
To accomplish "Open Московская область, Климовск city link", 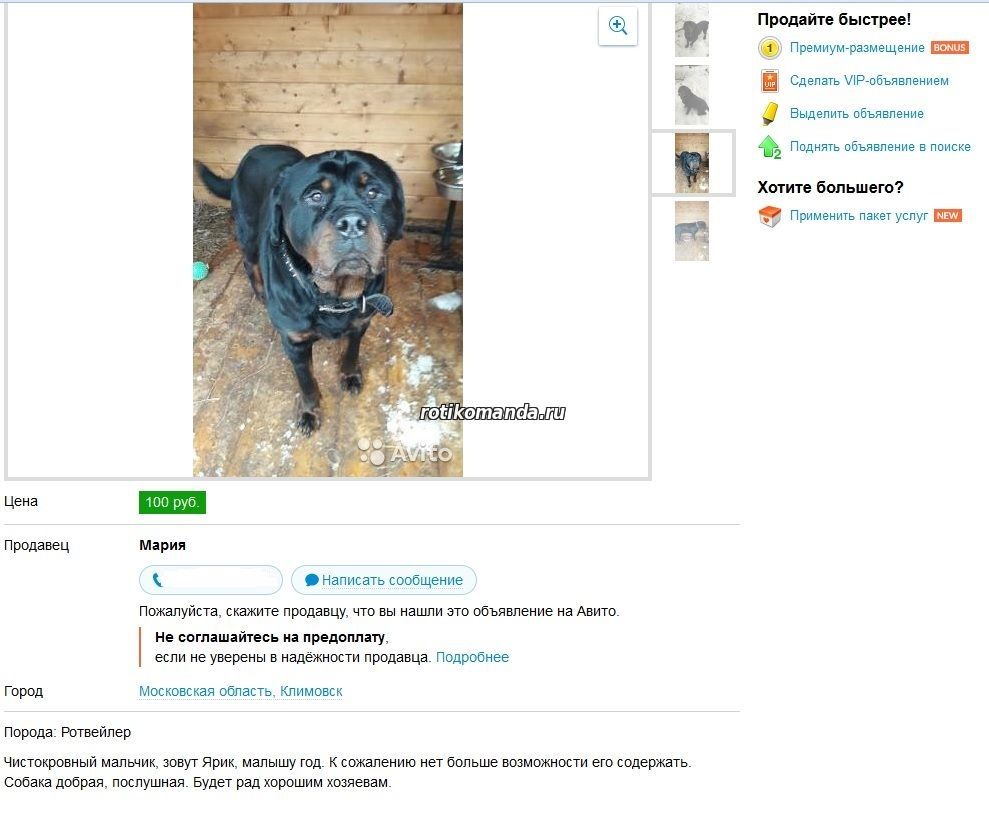I will (x=240, y=691).
